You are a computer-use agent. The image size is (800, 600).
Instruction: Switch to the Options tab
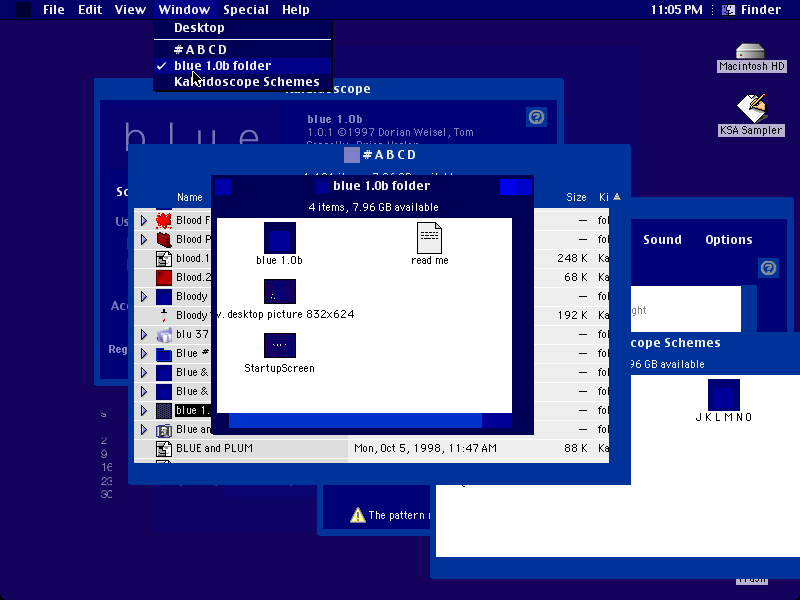[x=729, y=240]
